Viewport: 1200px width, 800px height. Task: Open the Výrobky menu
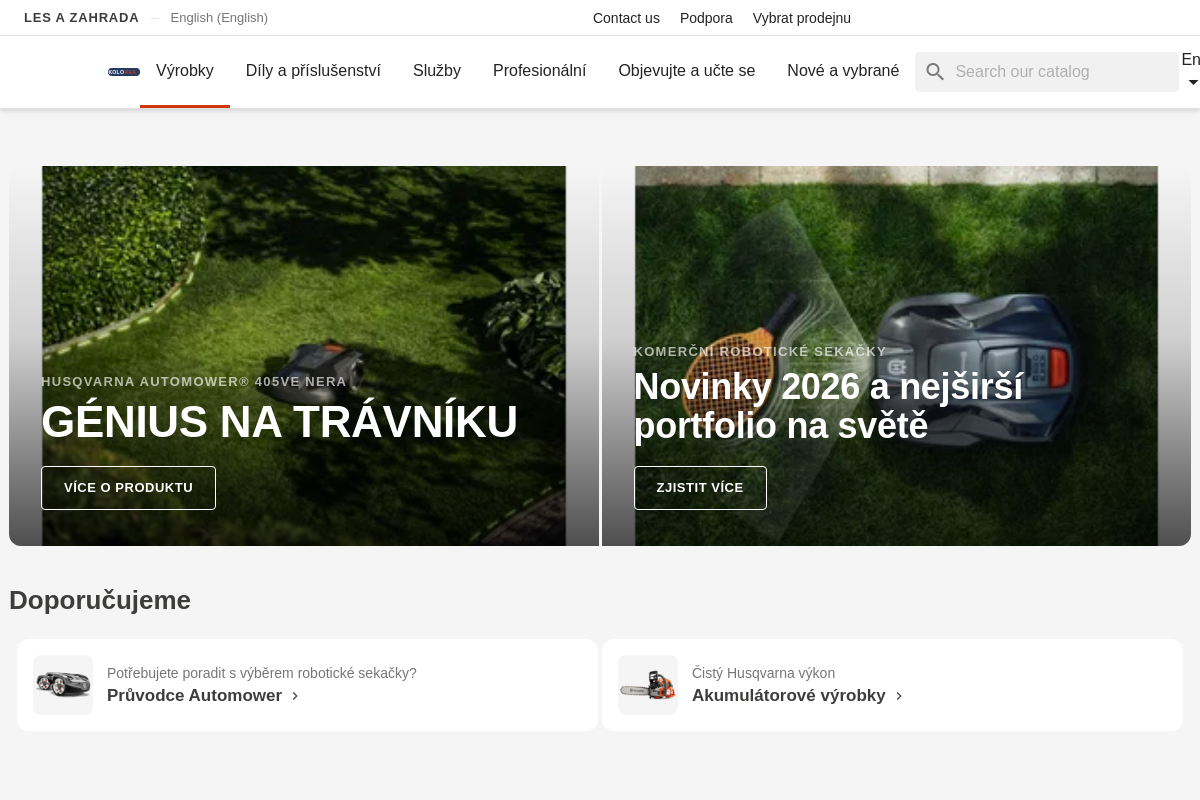pyautogui.click(x=185, y=71)
